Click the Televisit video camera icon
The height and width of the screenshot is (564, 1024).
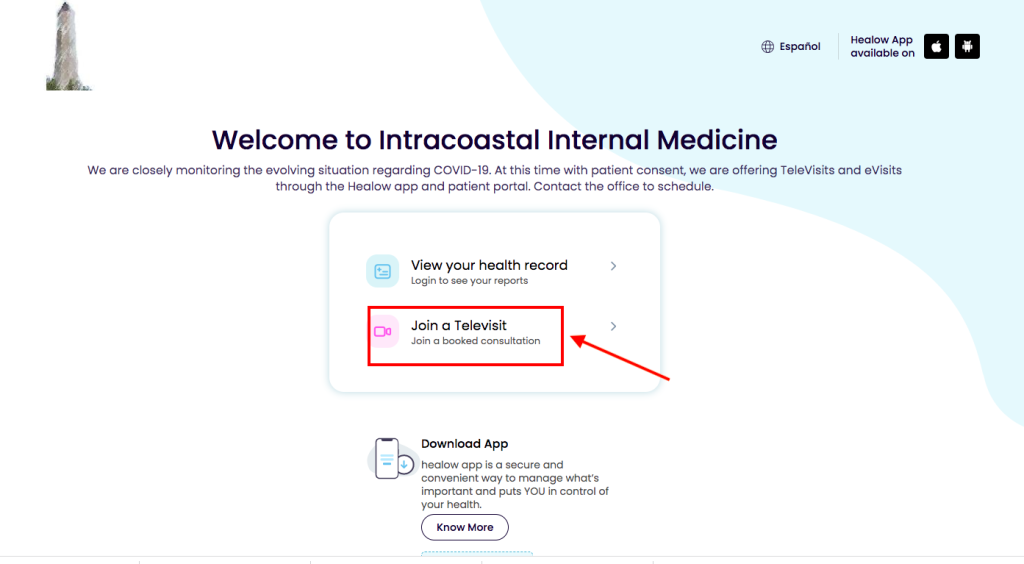click(383, 332)
